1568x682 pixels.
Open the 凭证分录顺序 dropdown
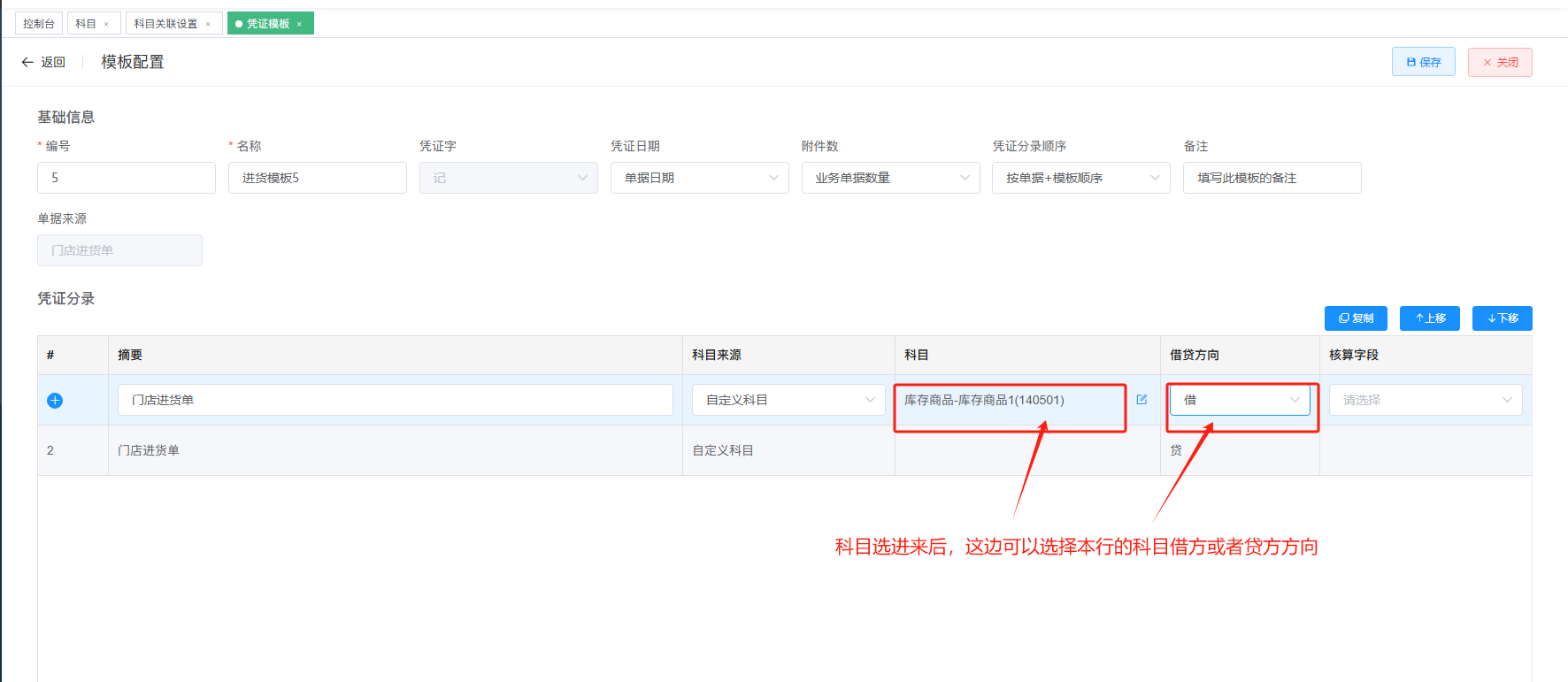[x=1081, y=178]
